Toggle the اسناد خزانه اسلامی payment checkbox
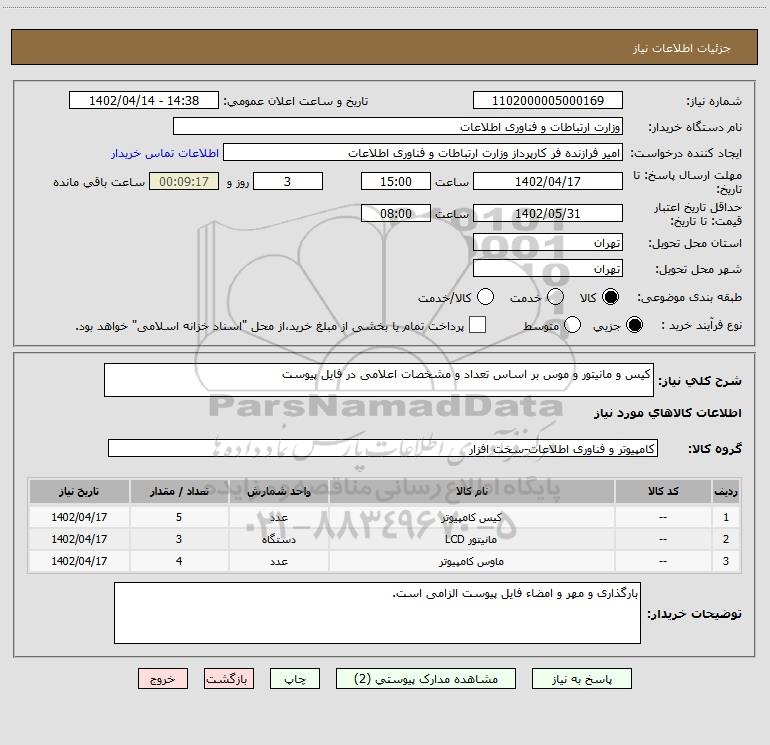The image size is (770, 745). click(477, 325)
